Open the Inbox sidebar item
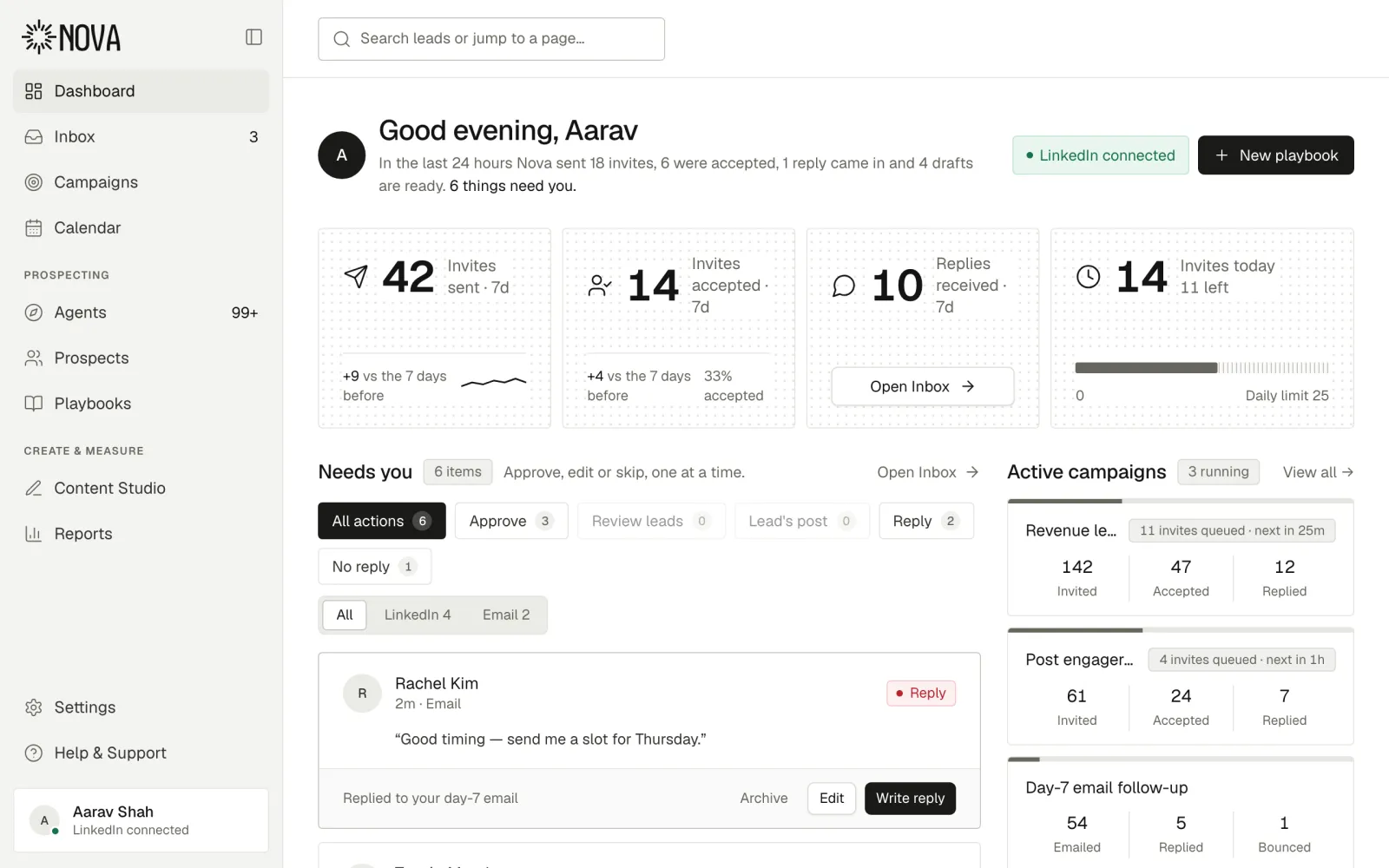The image size is (1389, 868). [x=141, y=136]
